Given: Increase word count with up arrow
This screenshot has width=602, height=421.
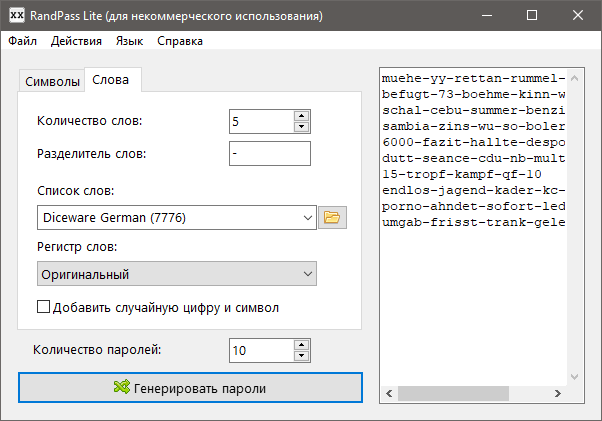Looking at the screenshot, I should pos(301,116).
